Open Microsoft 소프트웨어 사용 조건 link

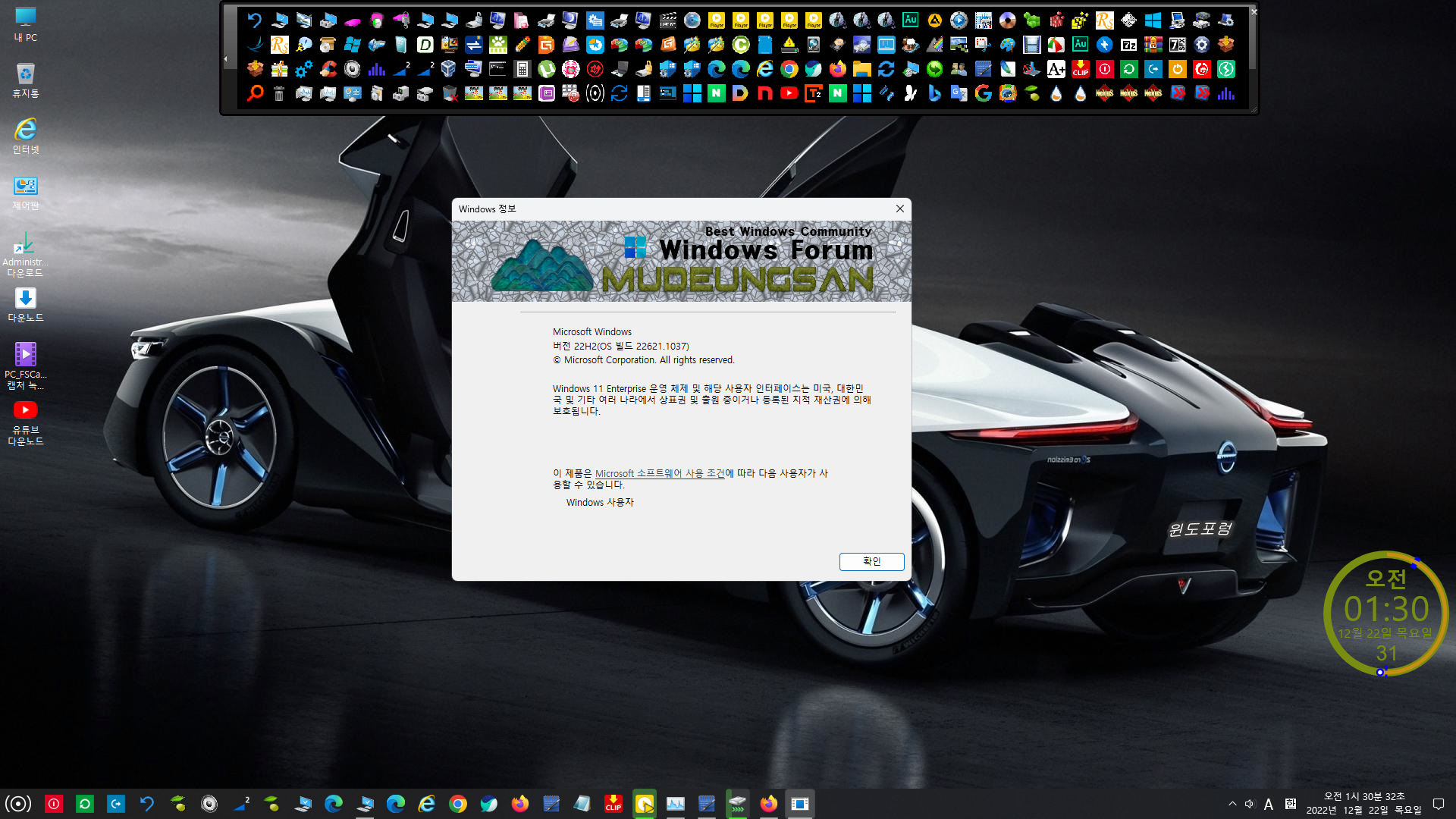tap(660, 473)
